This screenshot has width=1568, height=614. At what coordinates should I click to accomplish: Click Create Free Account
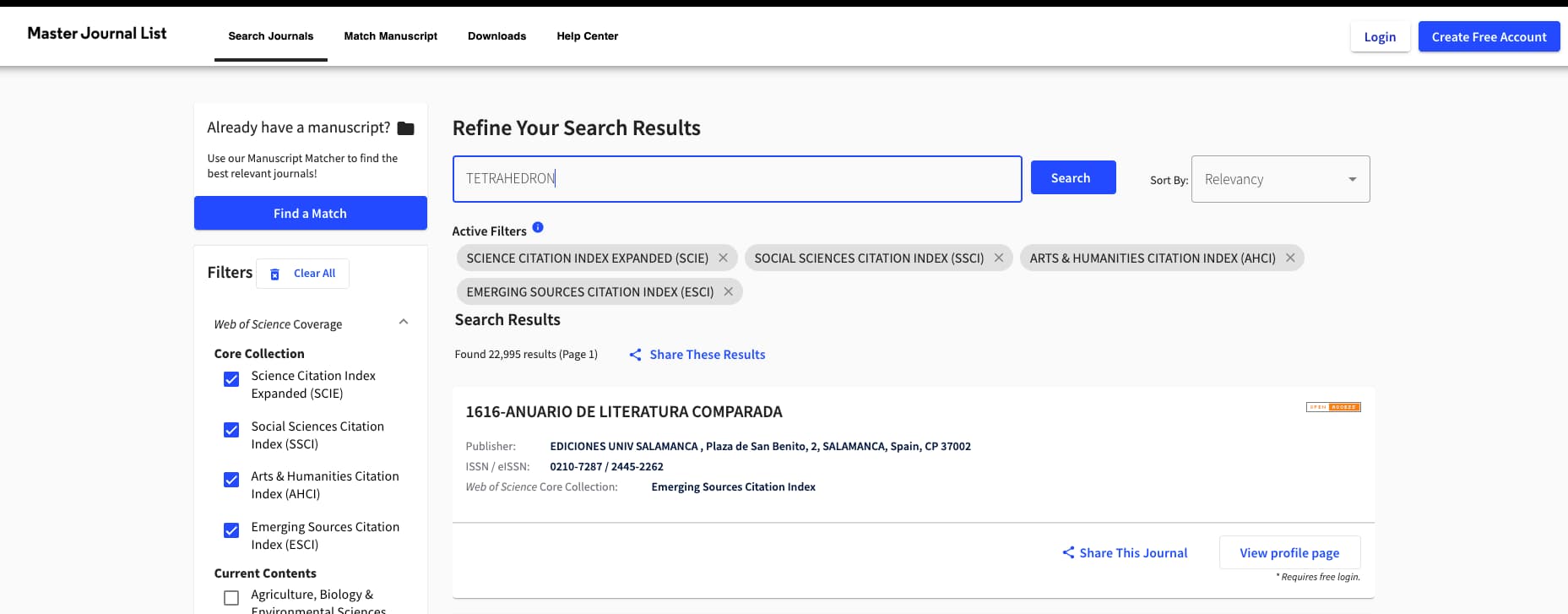coord(1489,36)
